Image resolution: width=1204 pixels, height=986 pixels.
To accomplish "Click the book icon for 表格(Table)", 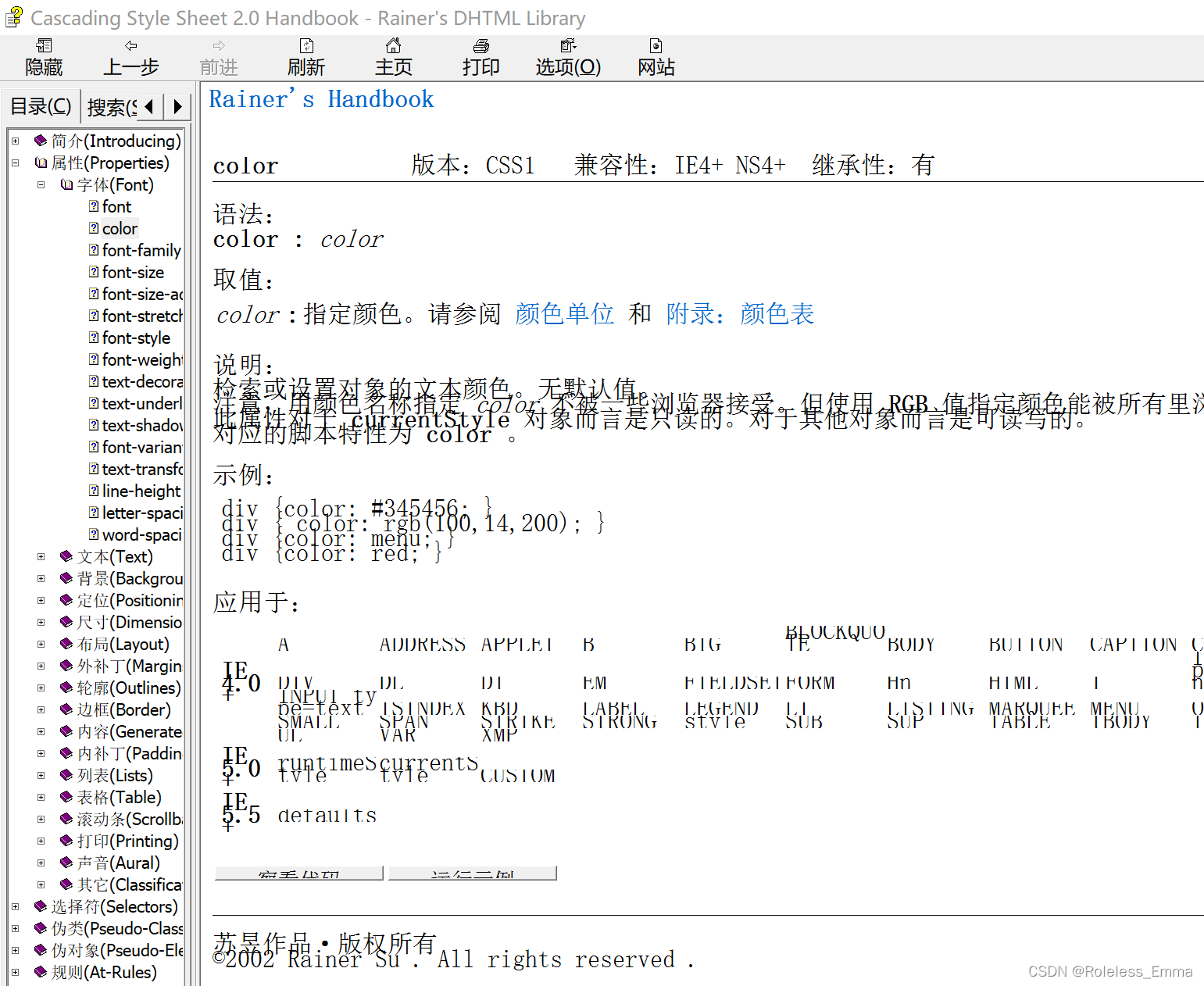I will 67,797.
